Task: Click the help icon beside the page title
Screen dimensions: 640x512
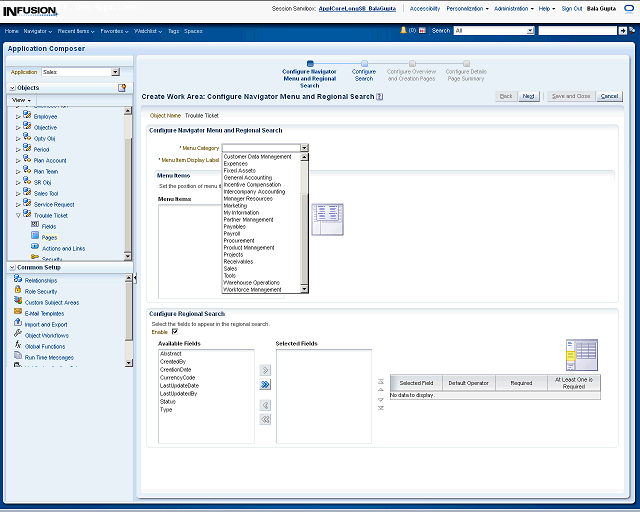Action: (x=379, y=96)
